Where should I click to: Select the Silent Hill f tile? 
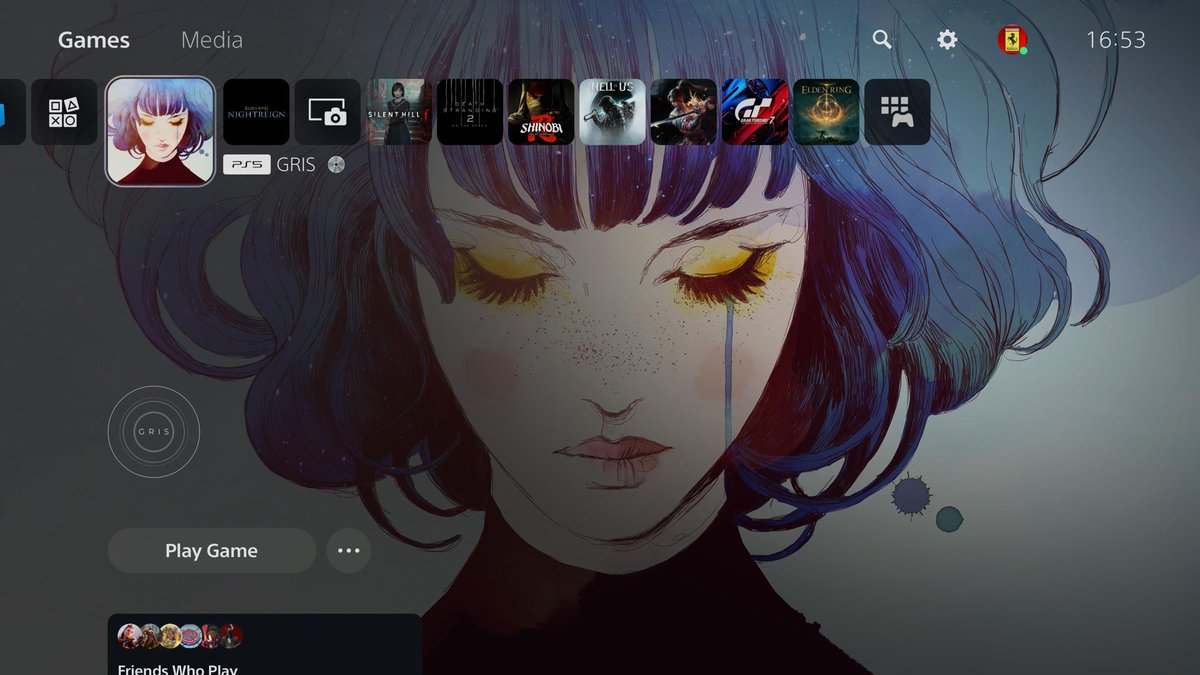(x=399, y=112)
